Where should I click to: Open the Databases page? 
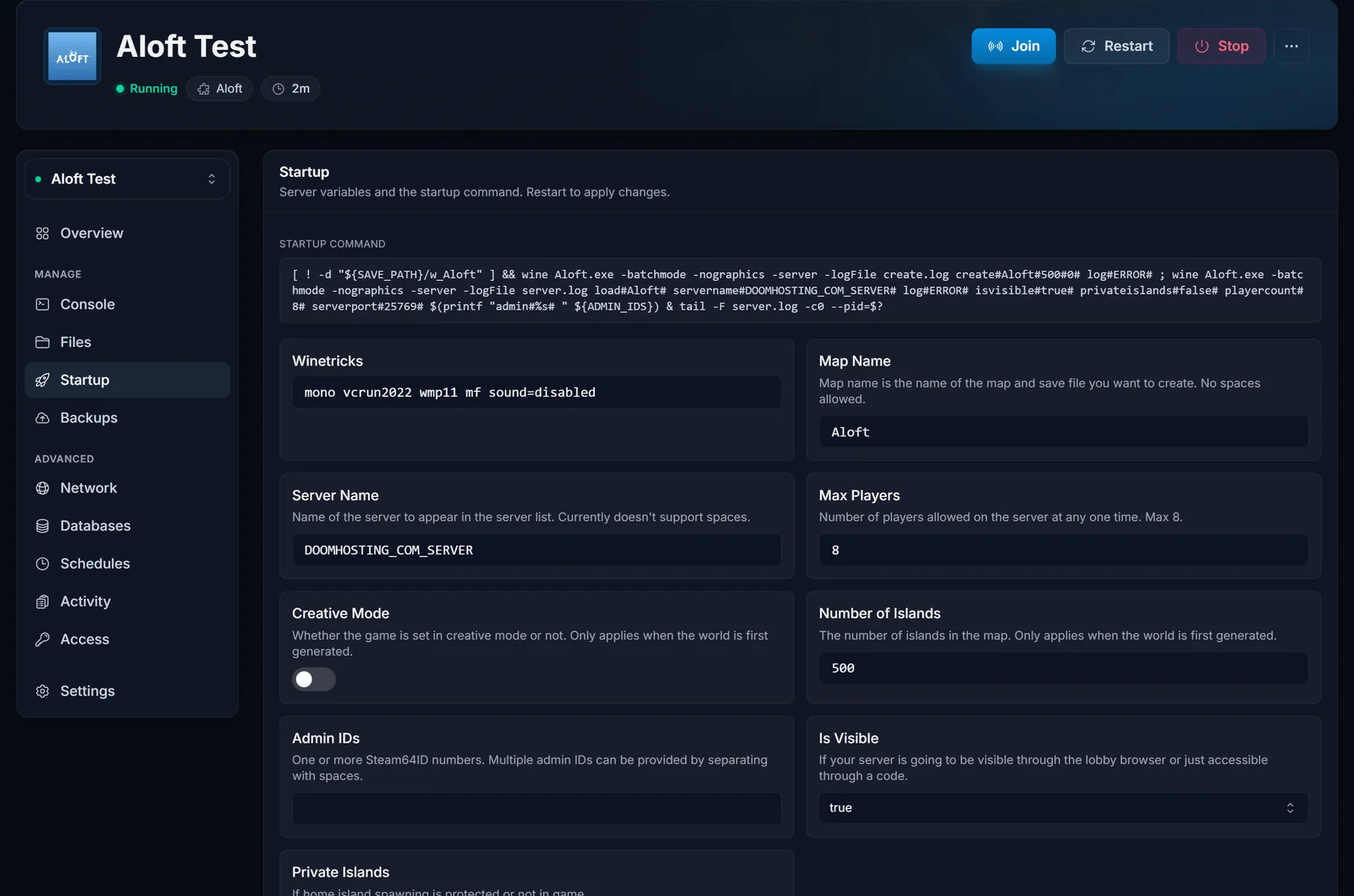click(127, 526)
